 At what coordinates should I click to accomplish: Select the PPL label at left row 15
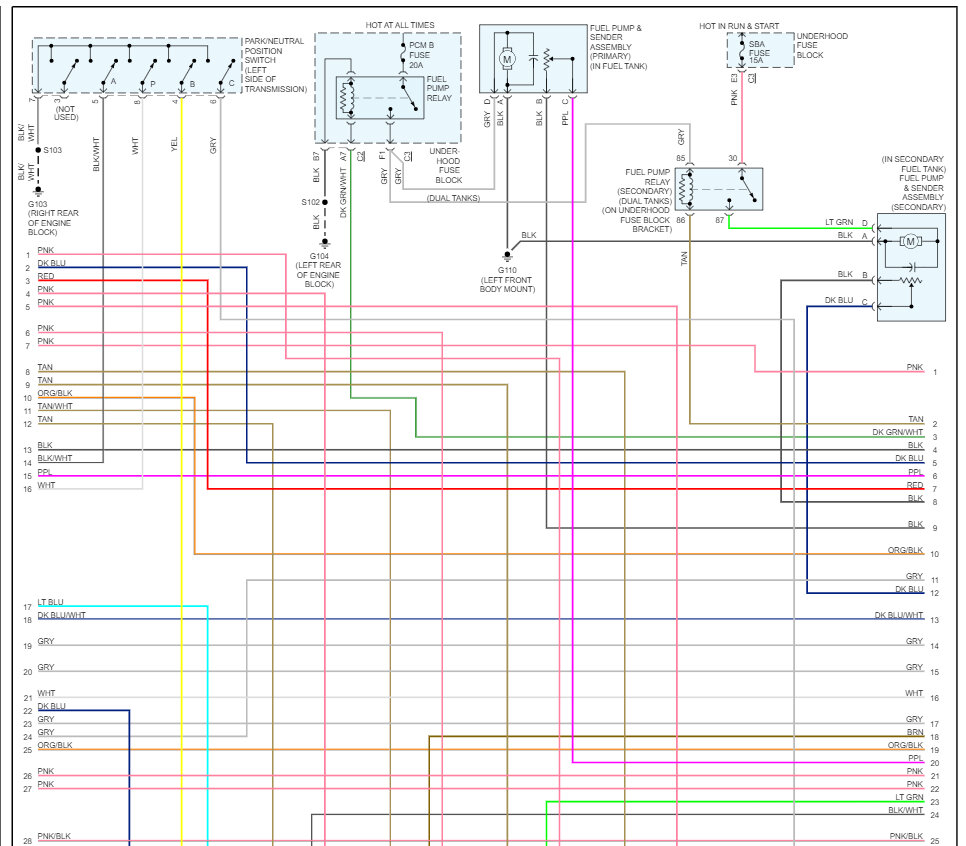(44, 472)
